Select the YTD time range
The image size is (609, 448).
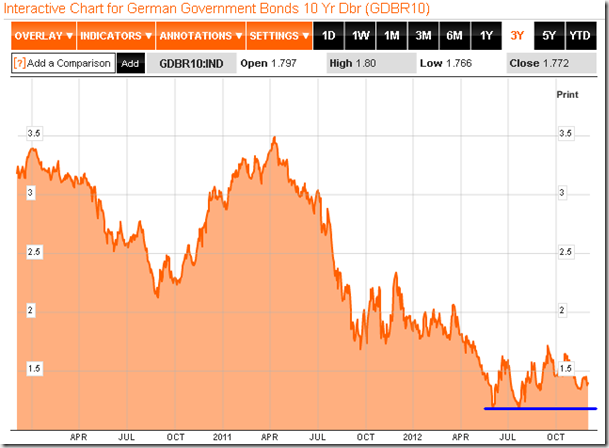(x=579, y=36)
